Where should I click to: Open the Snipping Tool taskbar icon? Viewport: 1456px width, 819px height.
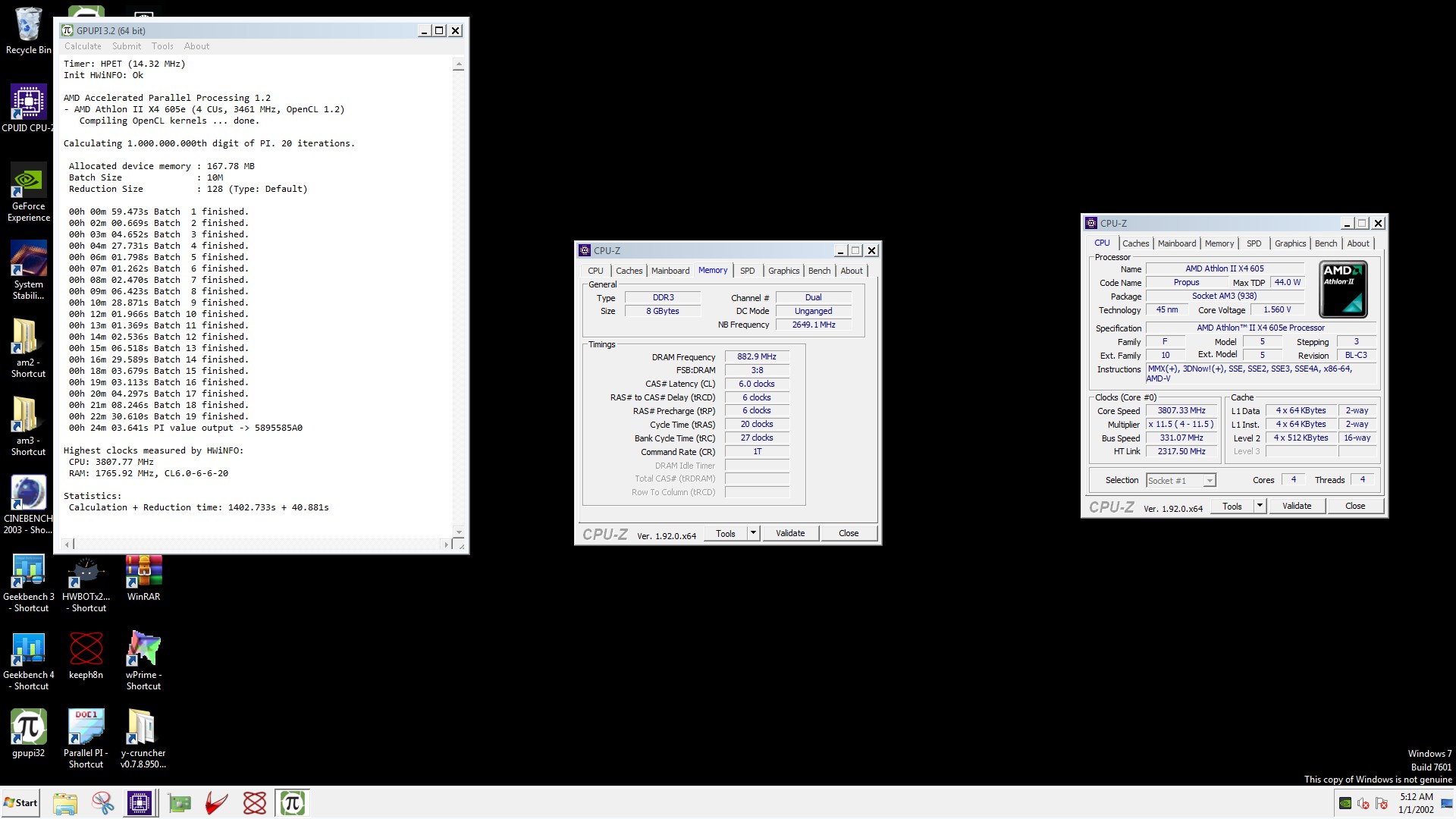tap(102, 803)
